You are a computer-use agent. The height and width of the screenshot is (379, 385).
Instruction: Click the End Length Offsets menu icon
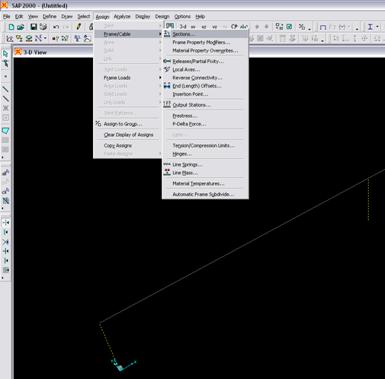pos(167,86)
